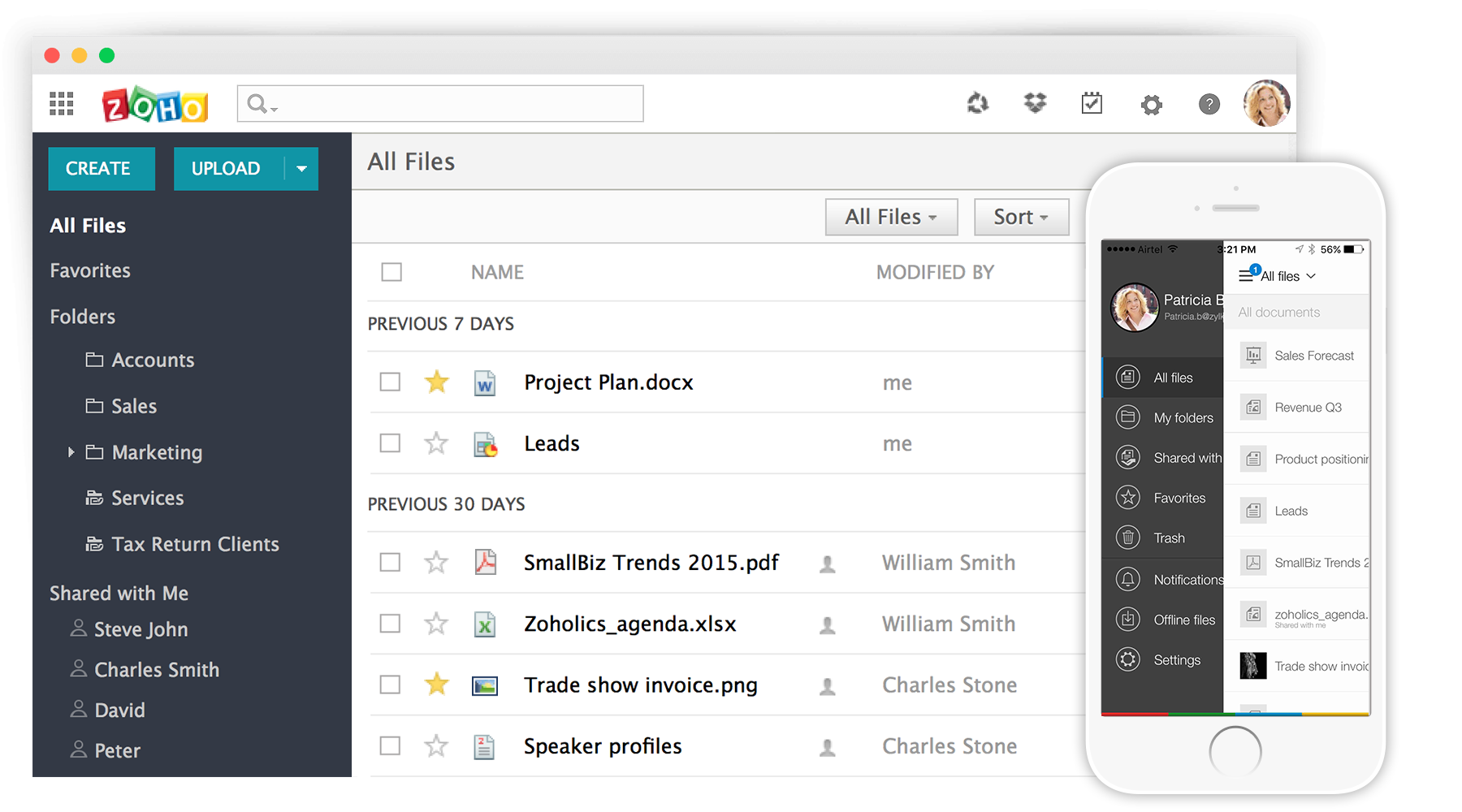Check the checkbox next to Project Plan.docx
Image resolution: width=1462 pixels, height=812 pixels.
click(391, 382)
